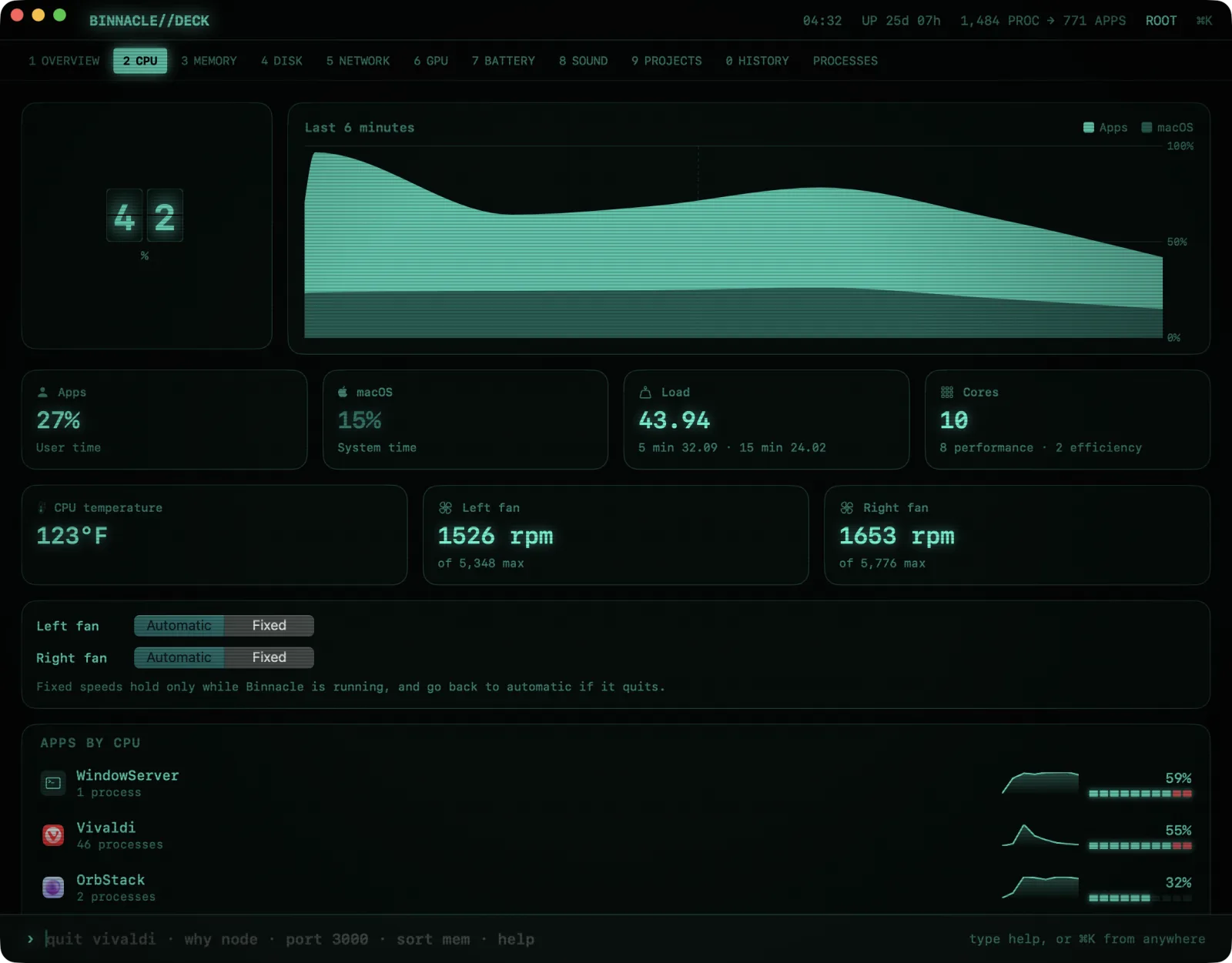Show the 9 Projects tab
The width and height of the screenshot is (1232, 963).
(666, 61)
